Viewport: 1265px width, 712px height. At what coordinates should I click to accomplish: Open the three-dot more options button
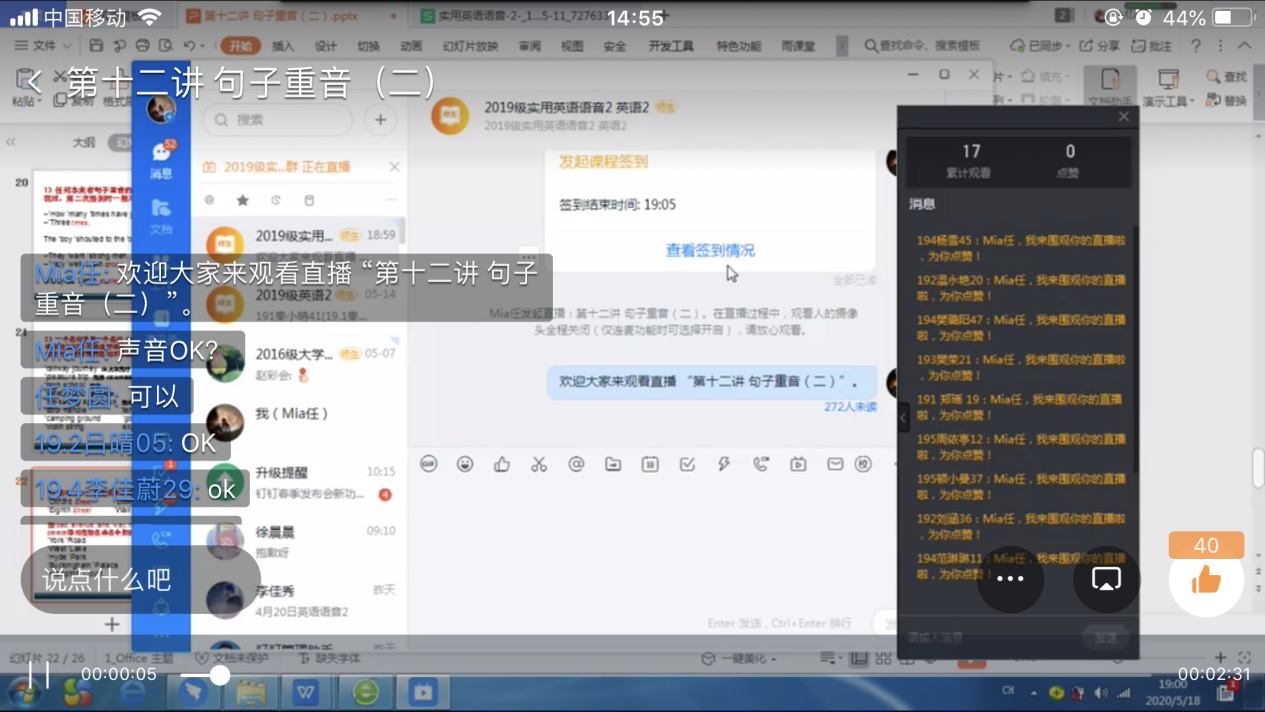[1010, 579]
